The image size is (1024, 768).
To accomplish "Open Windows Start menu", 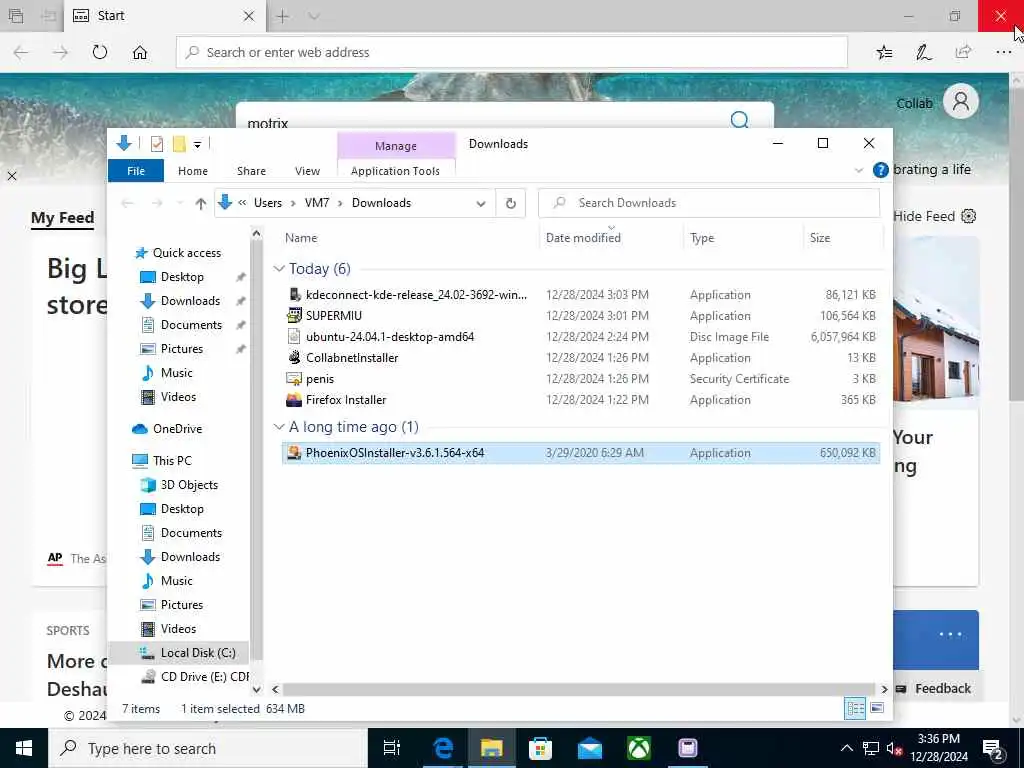I will [x=24, y=748].
